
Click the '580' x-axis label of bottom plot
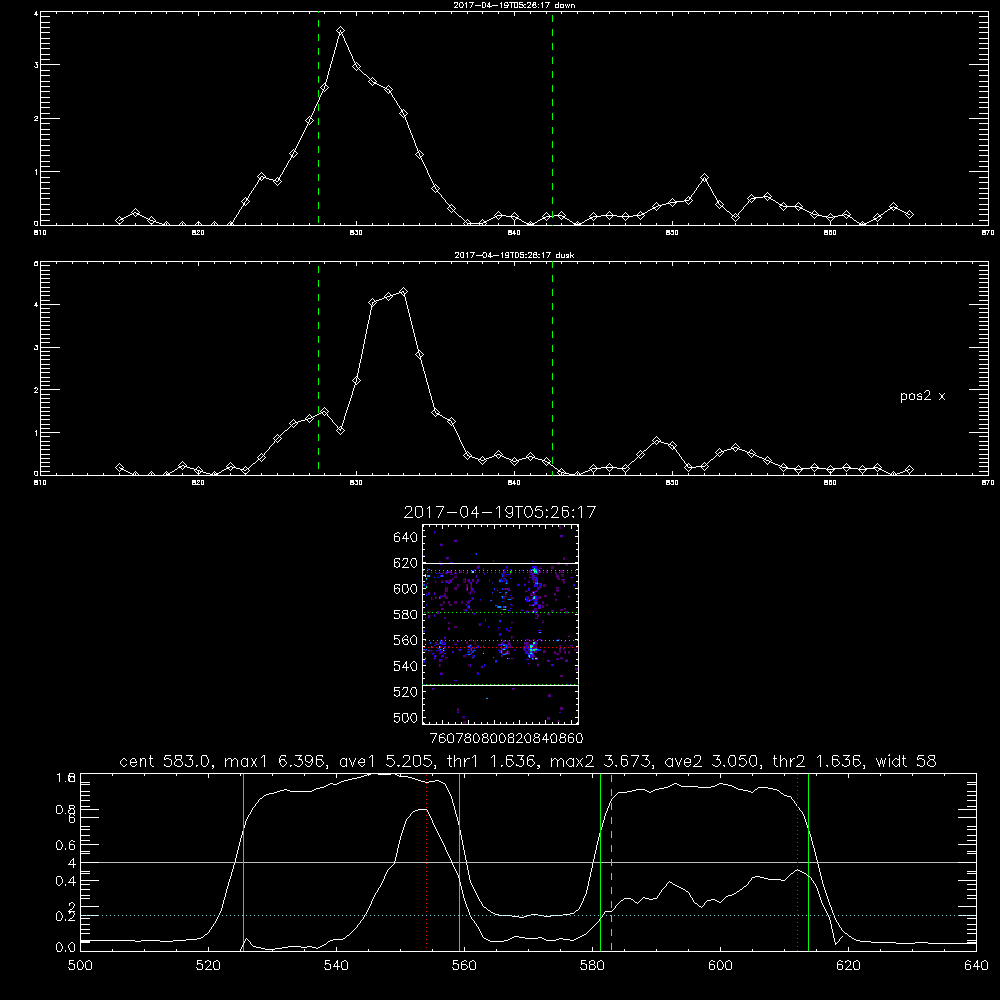[592, 966]
